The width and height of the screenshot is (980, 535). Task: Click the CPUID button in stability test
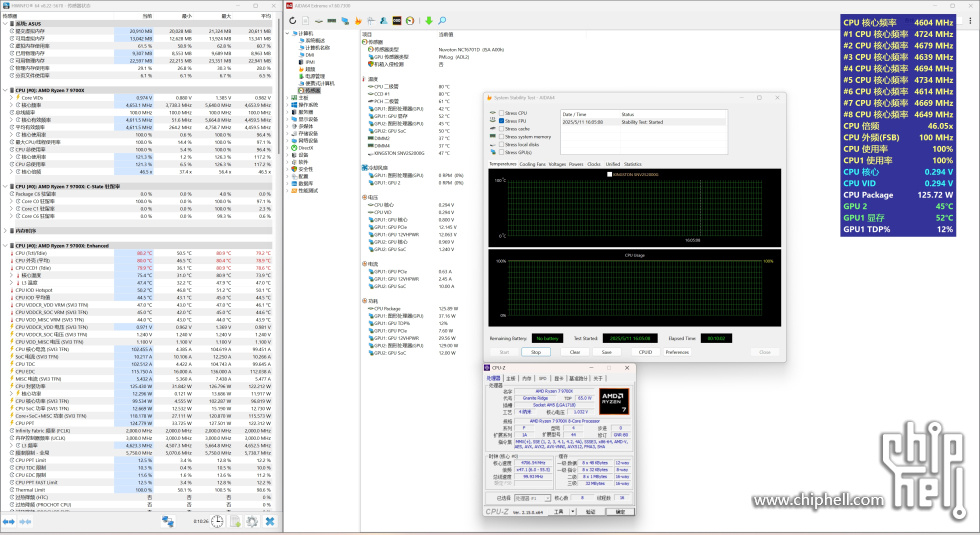click(645, 352)
